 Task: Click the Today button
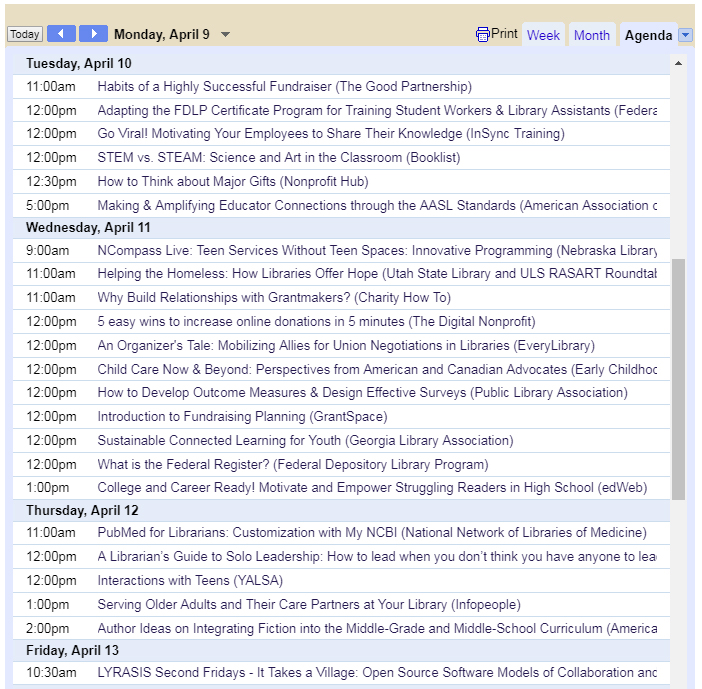(25, 34)
